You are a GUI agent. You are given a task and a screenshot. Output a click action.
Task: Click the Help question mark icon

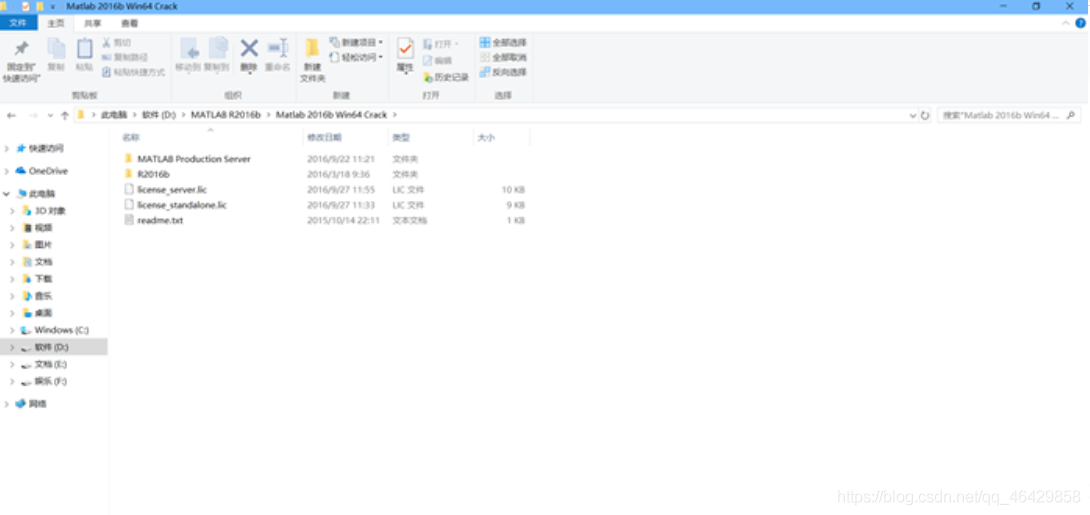point(1080,23)
